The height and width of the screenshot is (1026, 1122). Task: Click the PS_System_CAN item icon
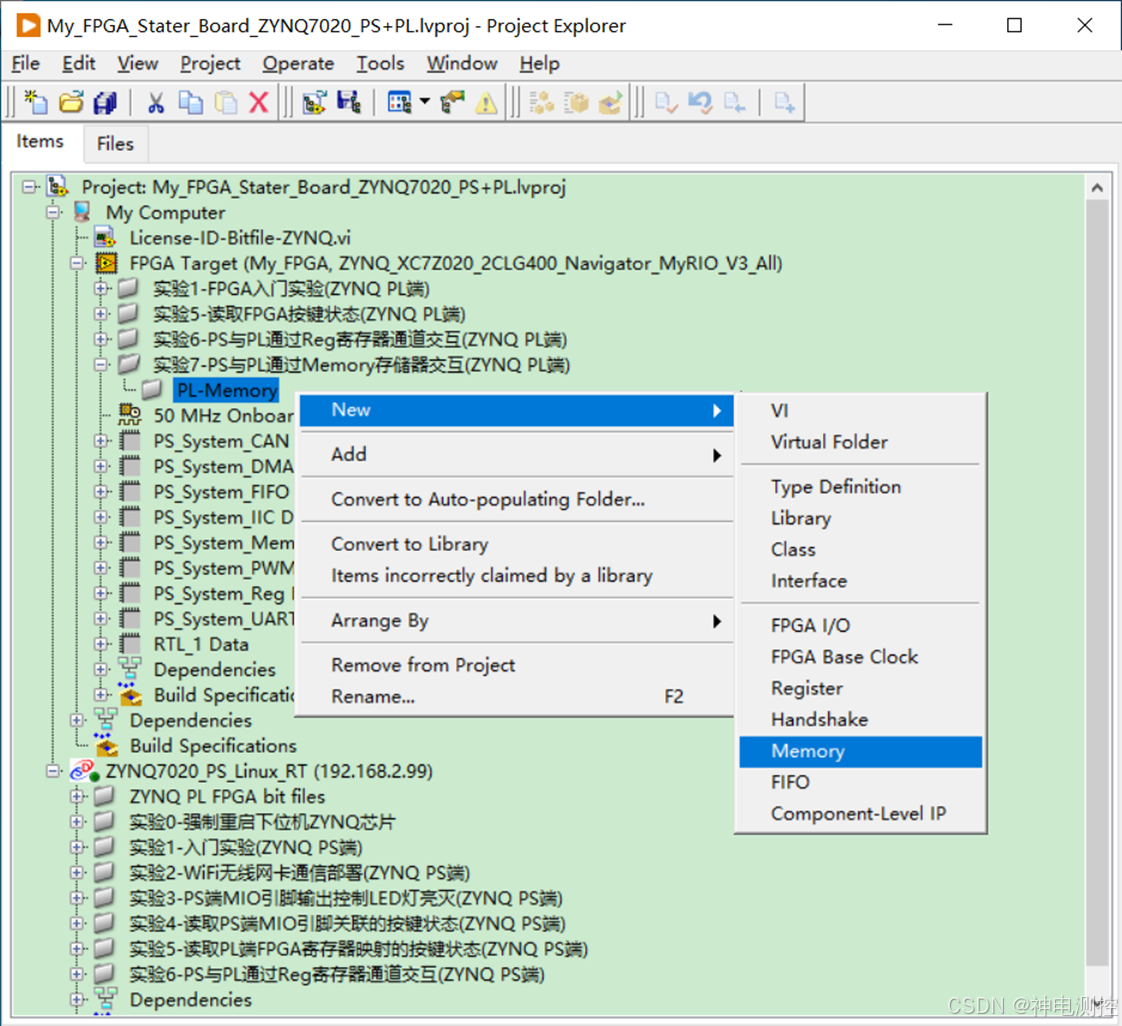tap(130, 441)
